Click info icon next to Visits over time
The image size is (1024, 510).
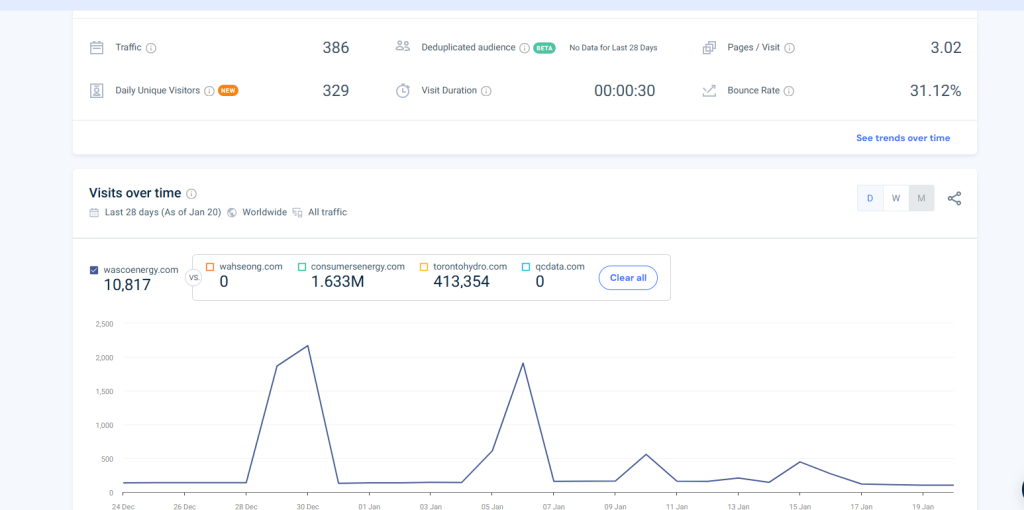(191, 194)
